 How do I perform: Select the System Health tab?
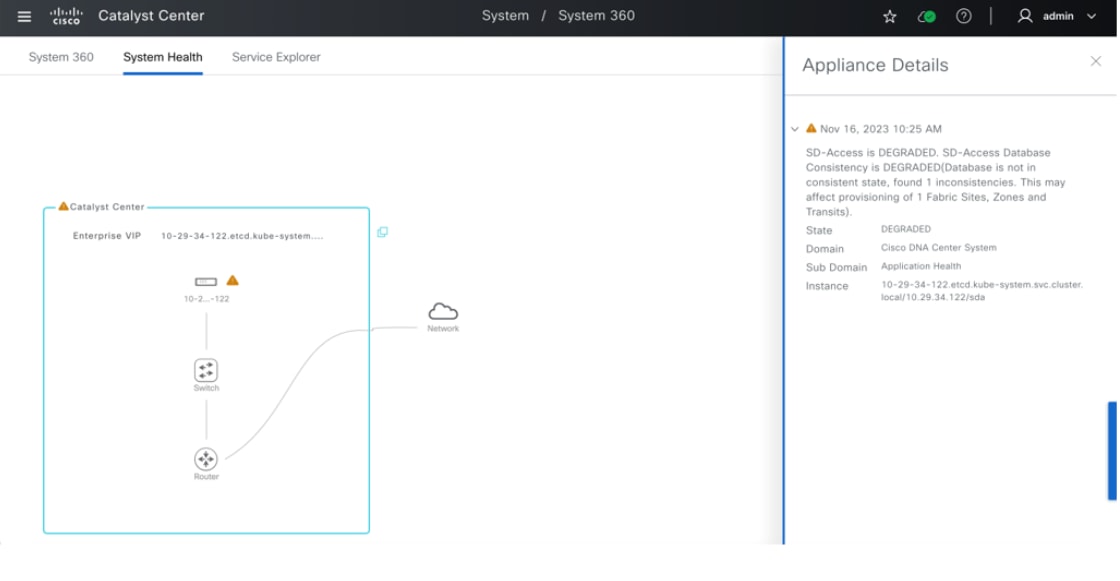[163, 57]
